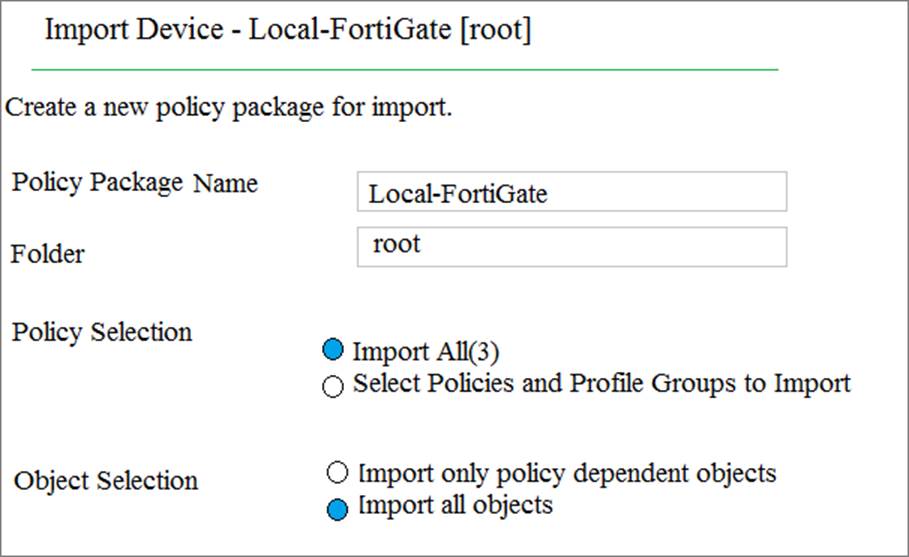
Task: Click the "Policy Selection" section label
Action: (101, 333)
